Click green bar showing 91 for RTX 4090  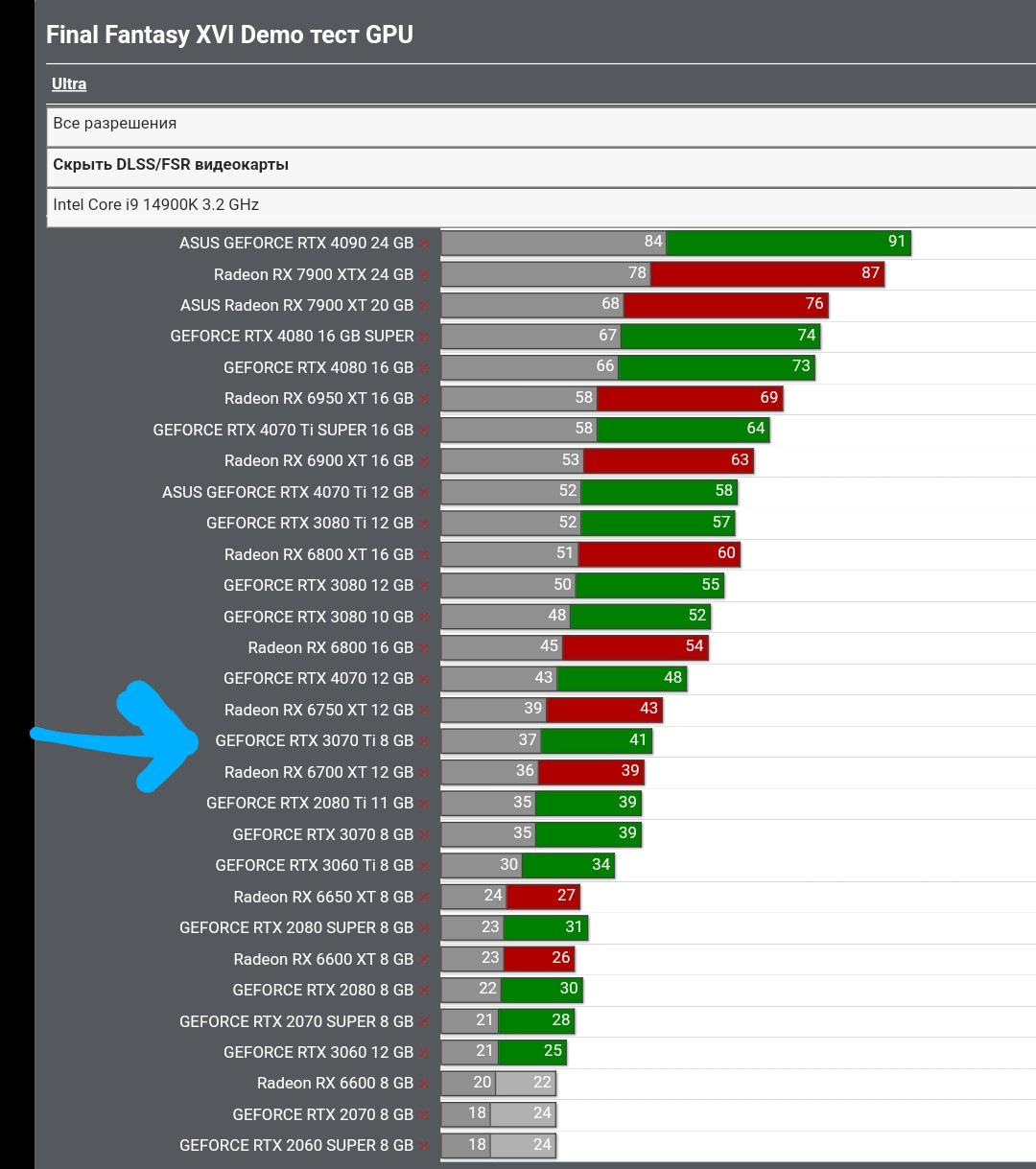click(x=788, y=243)
